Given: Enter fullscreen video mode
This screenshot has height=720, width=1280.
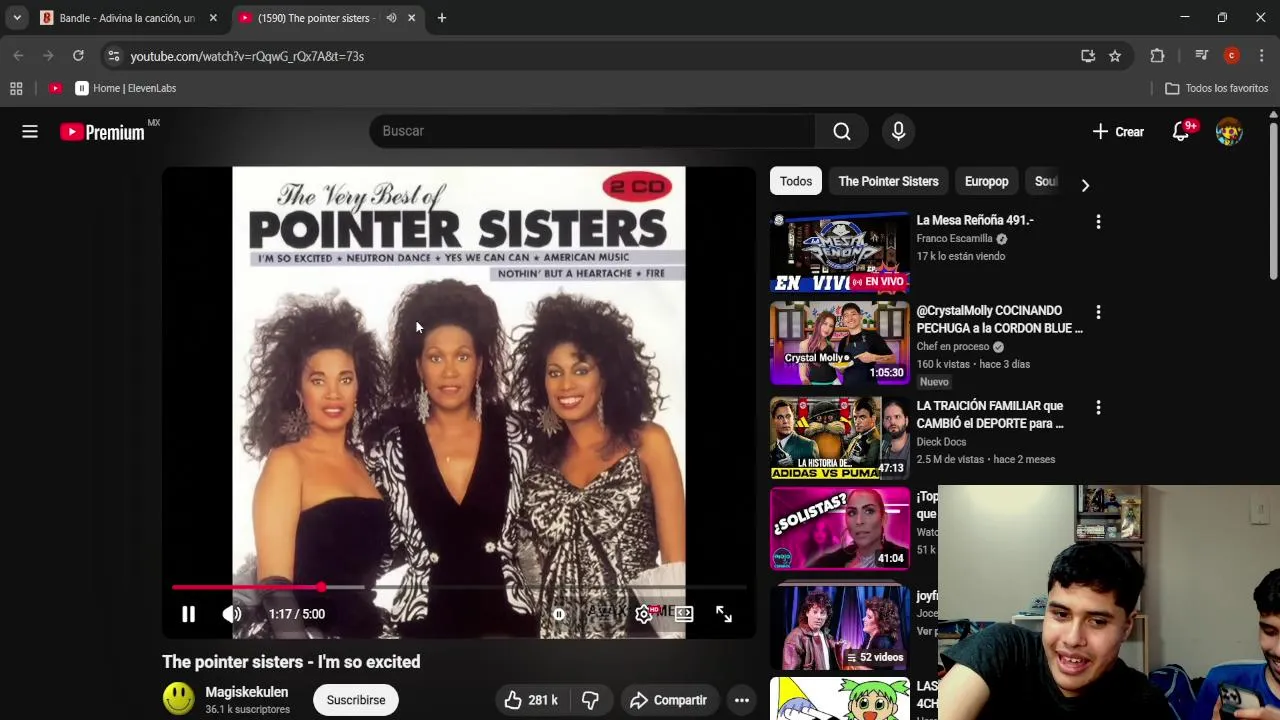Looking at the screenshot, I should 724,614.
